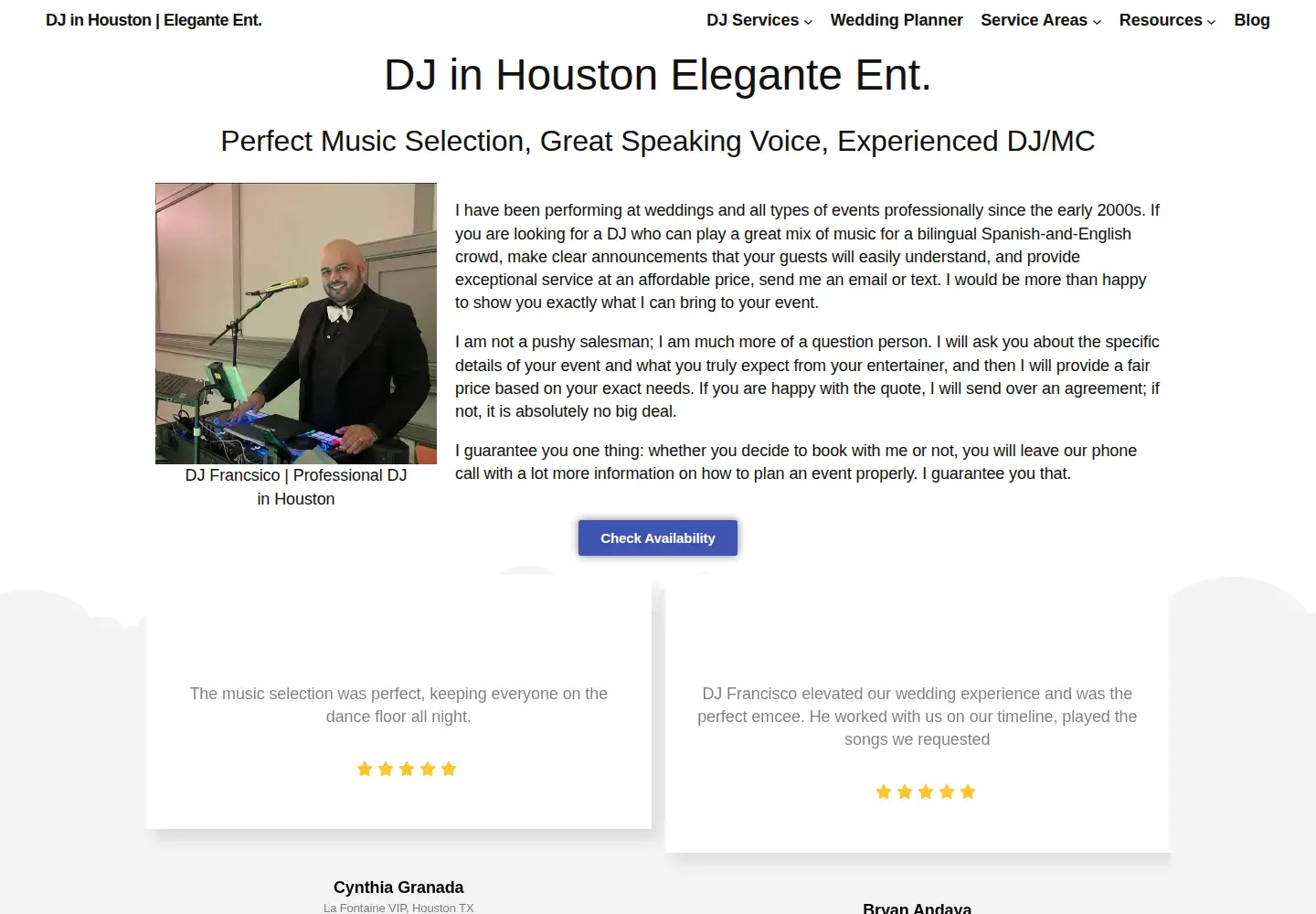Click the venue text 'La Fontaine VIP, Houston TX'
1316x914 pixels.
click(398, 908)
